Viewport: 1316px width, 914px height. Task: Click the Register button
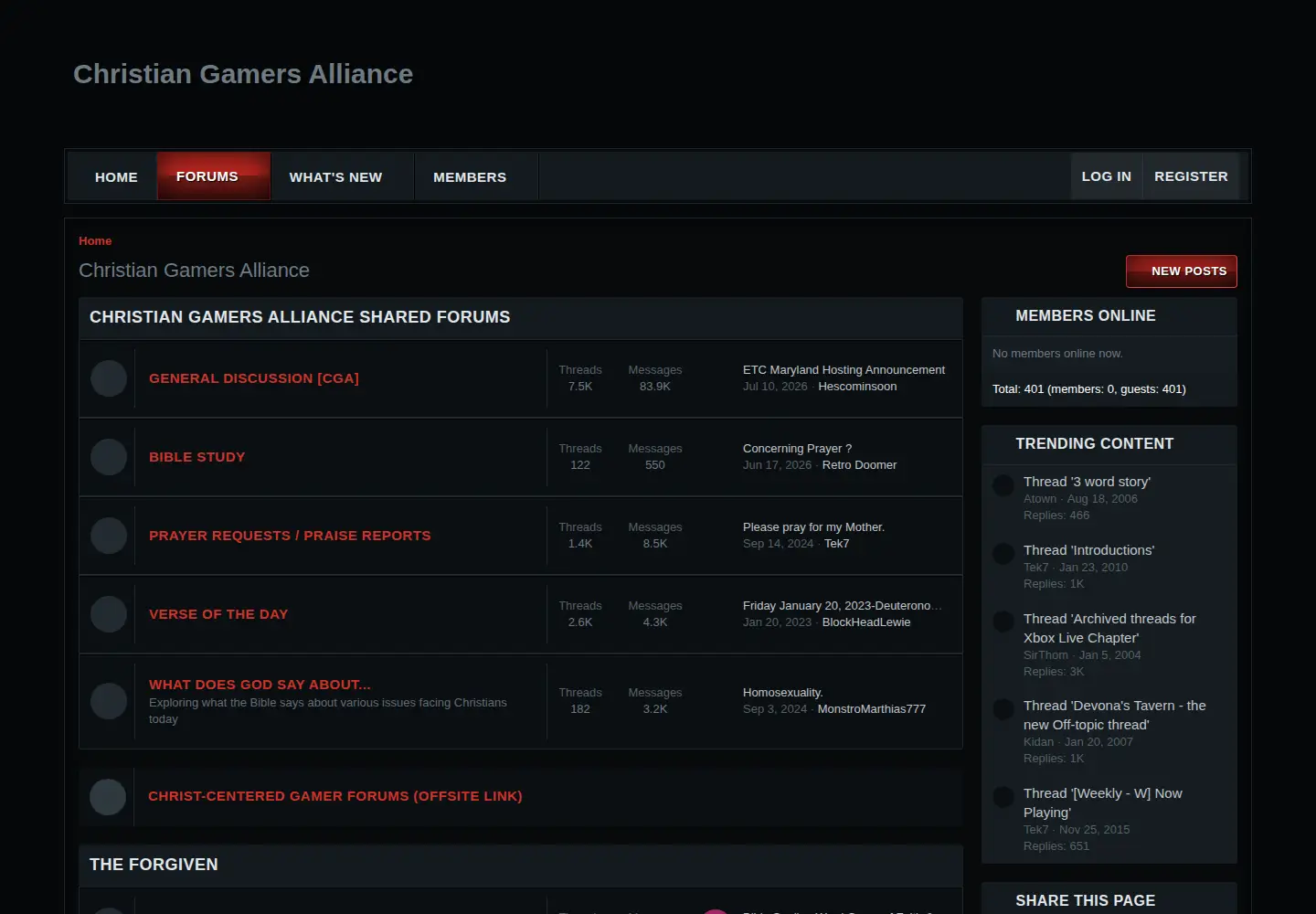pyautogui.click(x=1191, y=176)
